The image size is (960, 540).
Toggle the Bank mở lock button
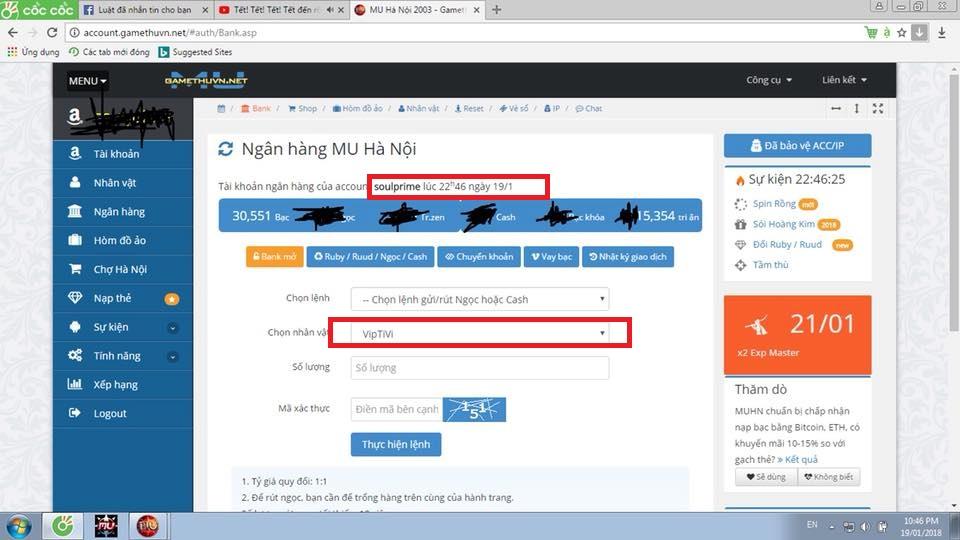click(273, 257)
